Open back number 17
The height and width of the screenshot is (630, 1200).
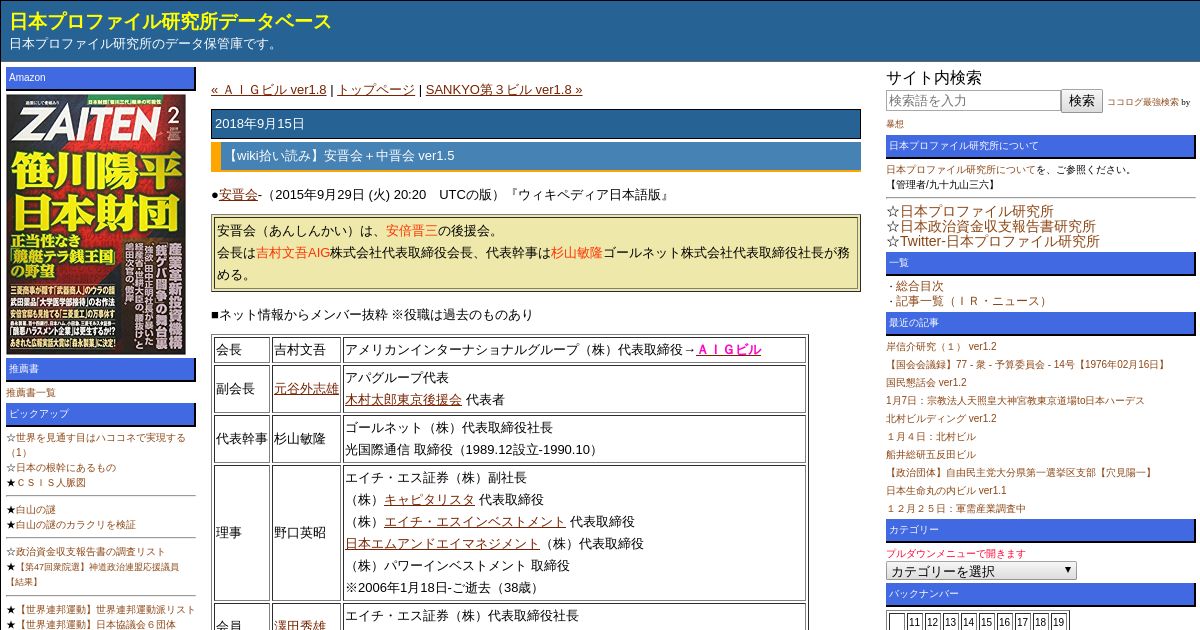pyautogui.click(x=1022, y=622)
